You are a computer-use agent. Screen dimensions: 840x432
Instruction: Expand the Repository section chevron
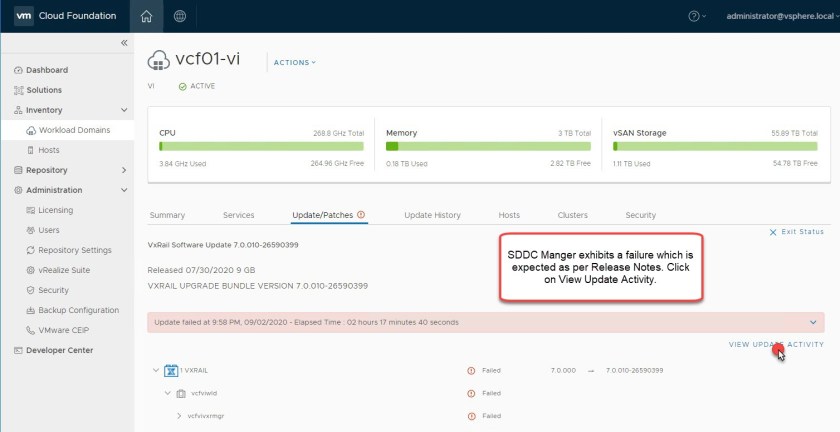tap(124, 170)
